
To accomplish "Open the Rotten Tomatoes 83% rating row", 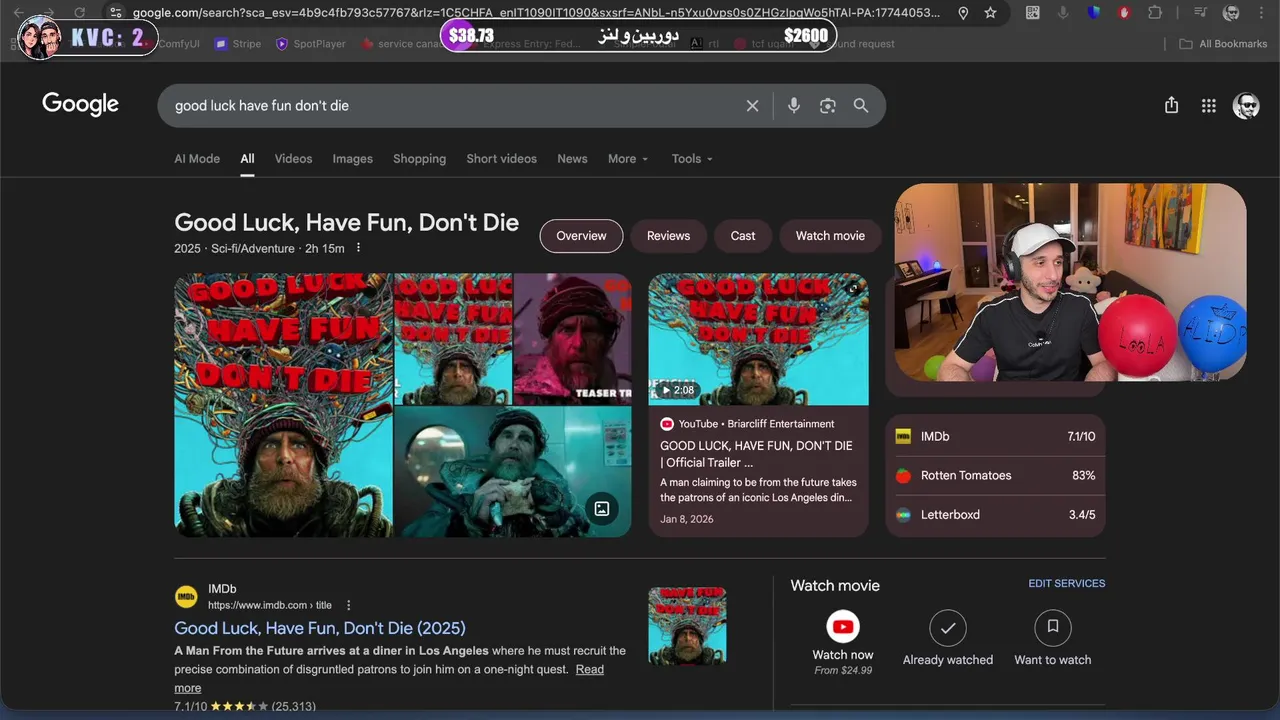I will (x=996, y=476).
